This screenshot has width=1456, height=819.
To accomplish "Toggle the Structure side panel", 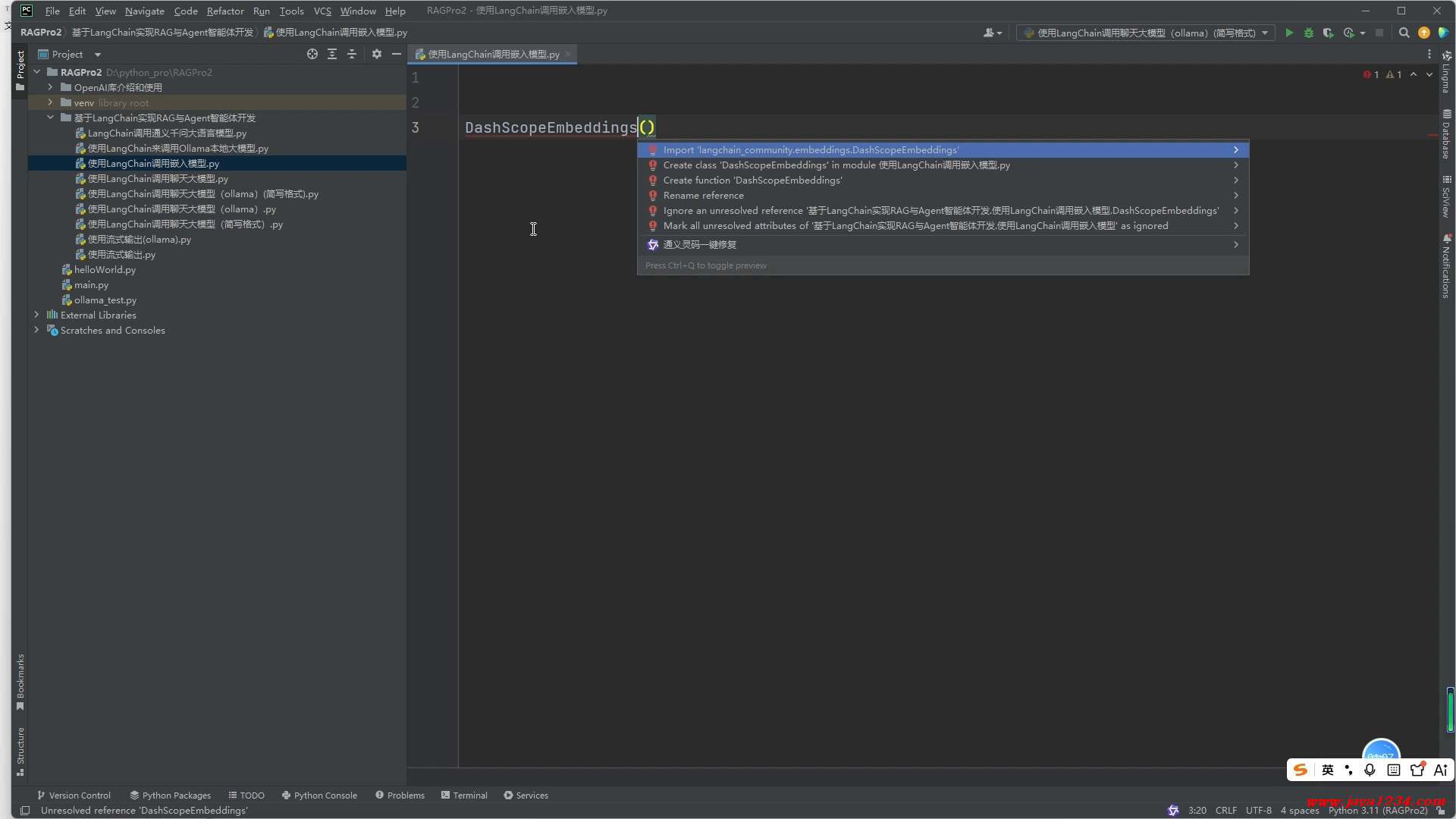I will tap(20, 751).
